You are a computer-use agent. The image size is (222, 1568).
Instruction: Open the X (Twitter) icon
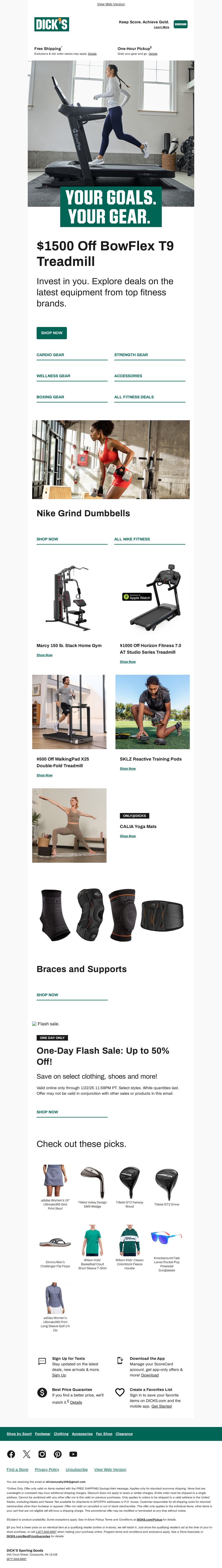(x=26, y=1454)
